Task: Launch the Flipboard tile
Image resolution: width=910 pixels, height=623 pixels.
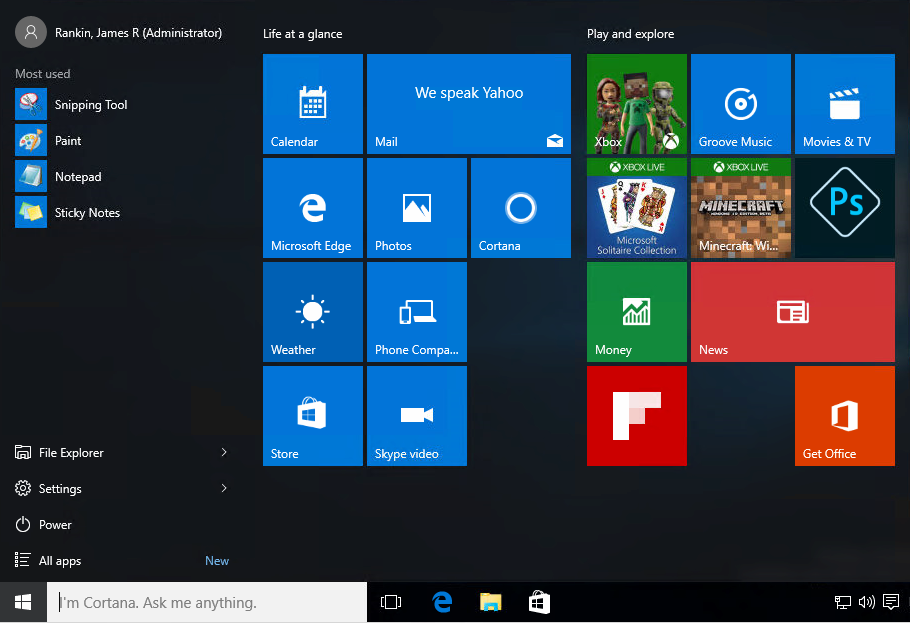Action: (x=637, y=416)
